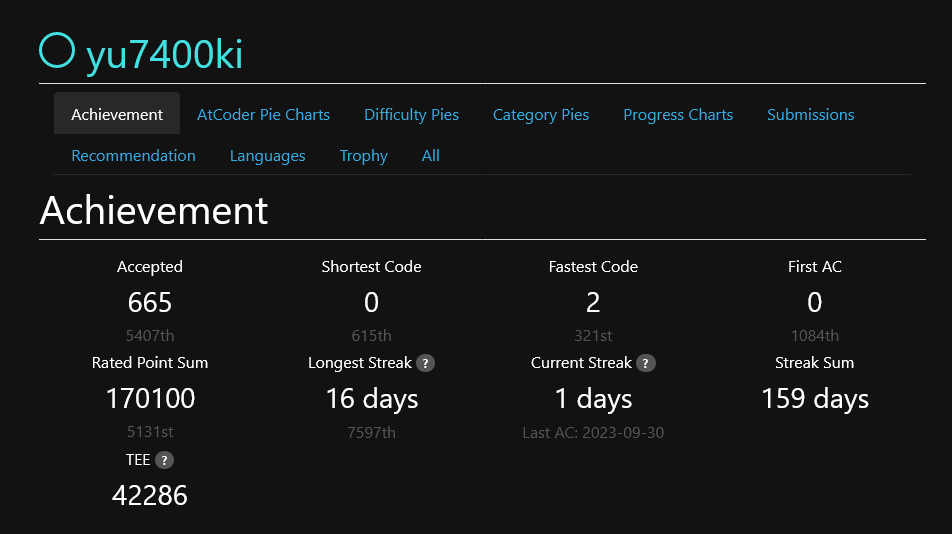Click the TEE help icon
Image resolution: width=952 pixels, height=534 pixels.
165,460
